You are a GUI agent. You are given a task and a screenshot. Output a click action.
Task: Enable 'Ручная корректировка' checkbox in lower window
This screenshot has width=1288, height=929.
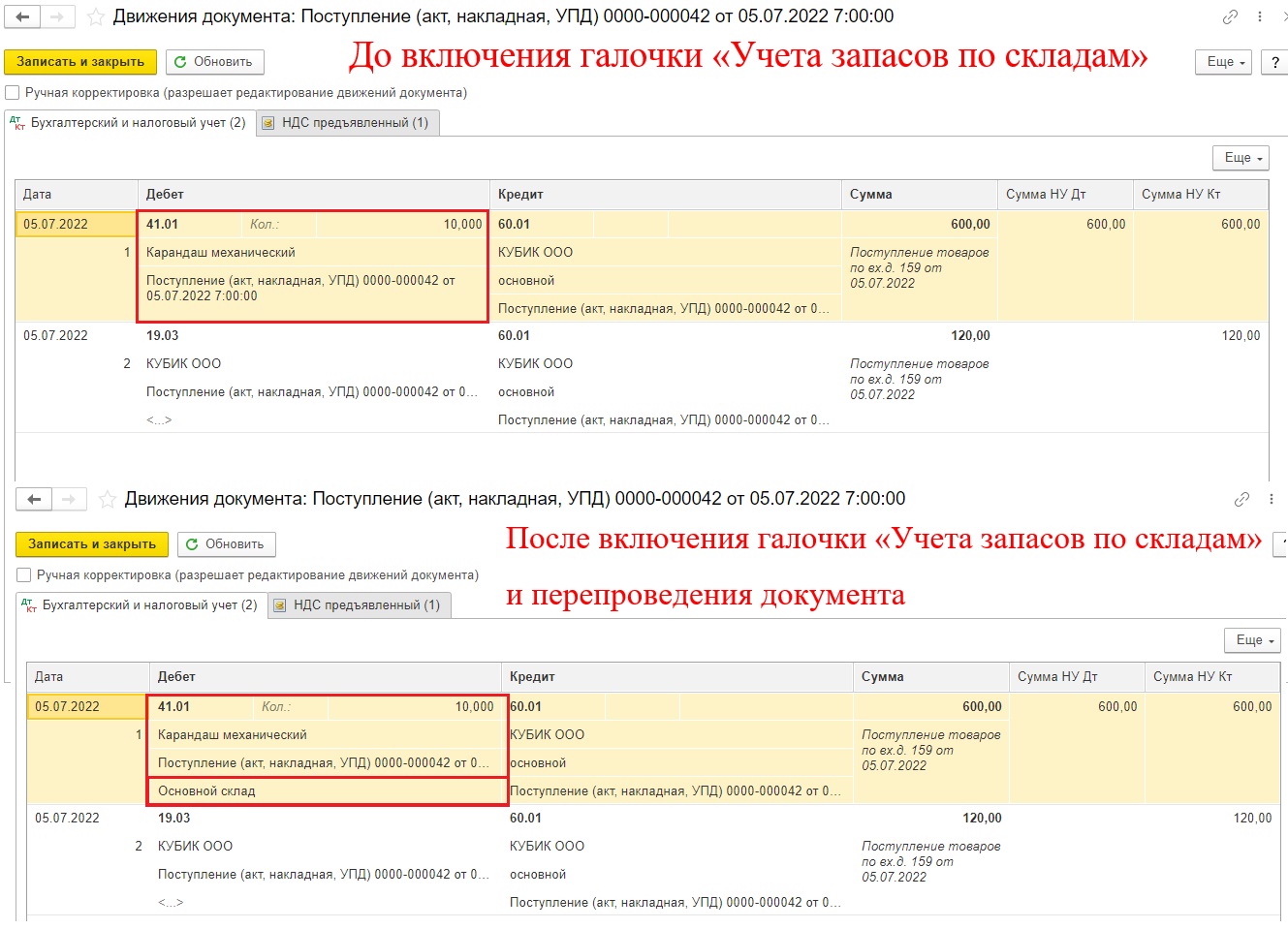(x=24, y=575)
